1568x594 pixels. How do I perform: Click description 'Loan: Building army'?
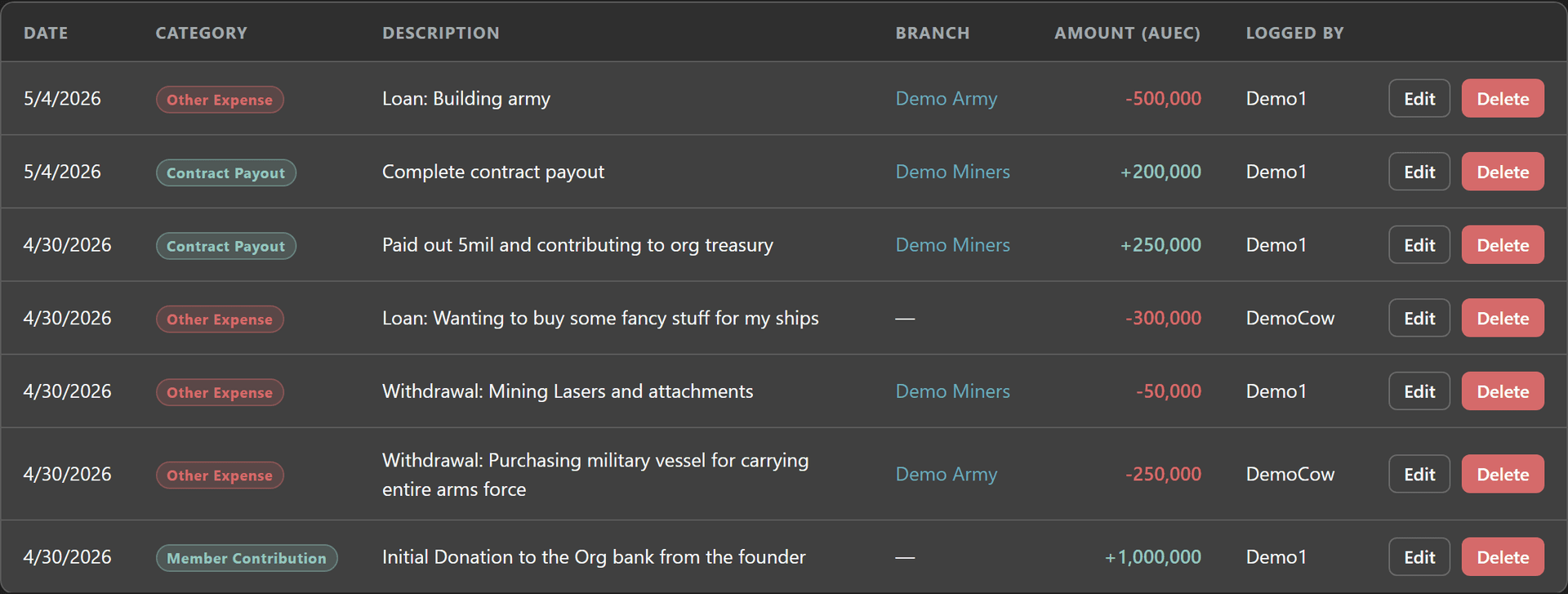pyautogui.click(x=466, y=99)
